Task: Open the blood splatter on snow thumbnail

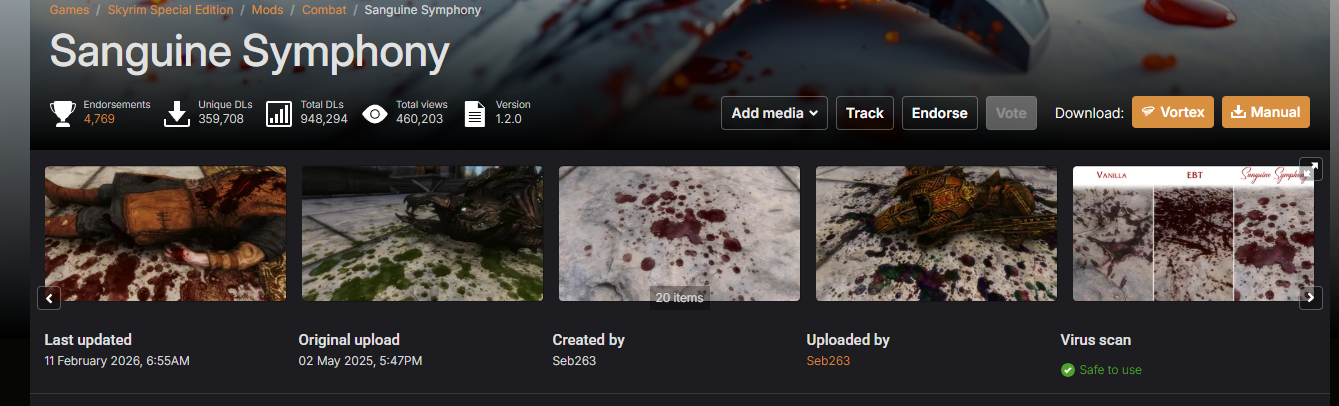Action: coord(679,233)
